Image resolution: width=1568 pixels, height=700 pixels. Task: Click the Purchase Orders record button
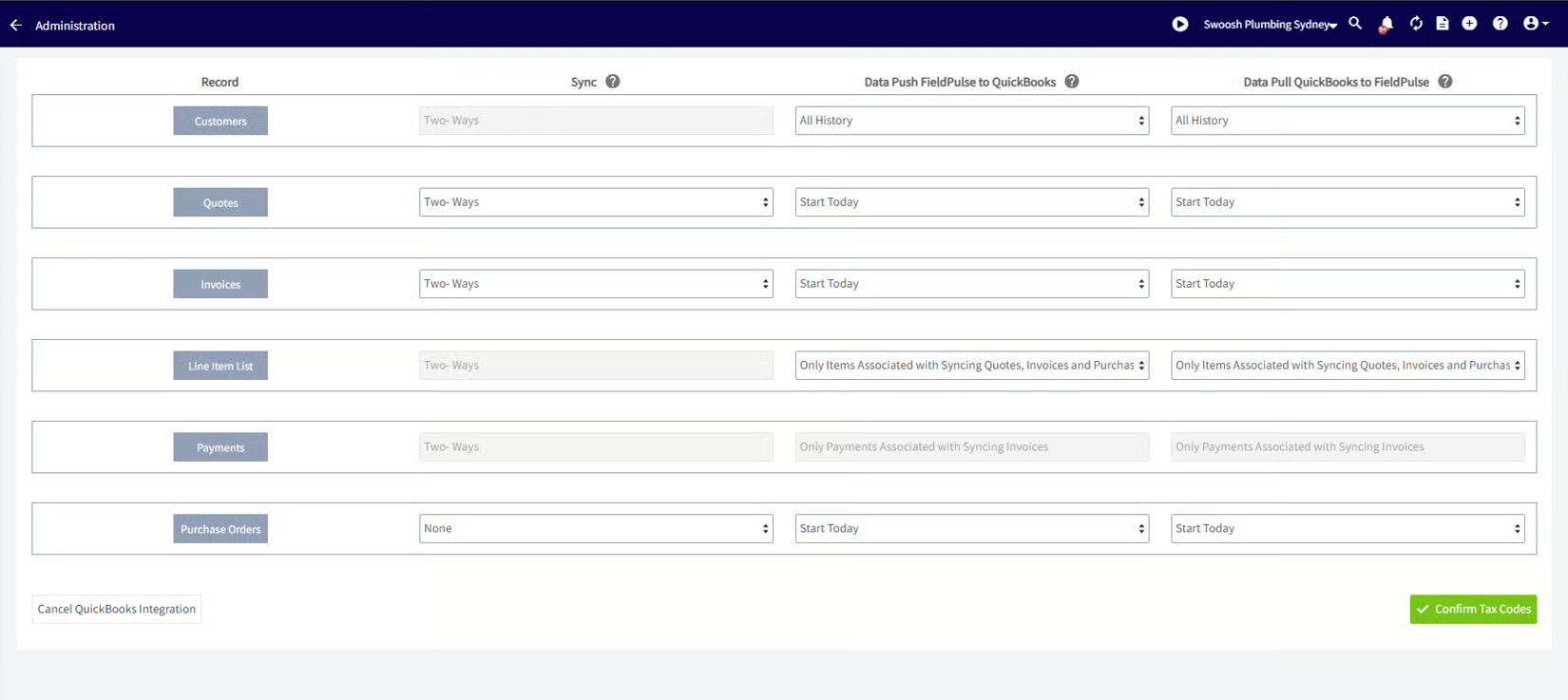tap(220, 529)
